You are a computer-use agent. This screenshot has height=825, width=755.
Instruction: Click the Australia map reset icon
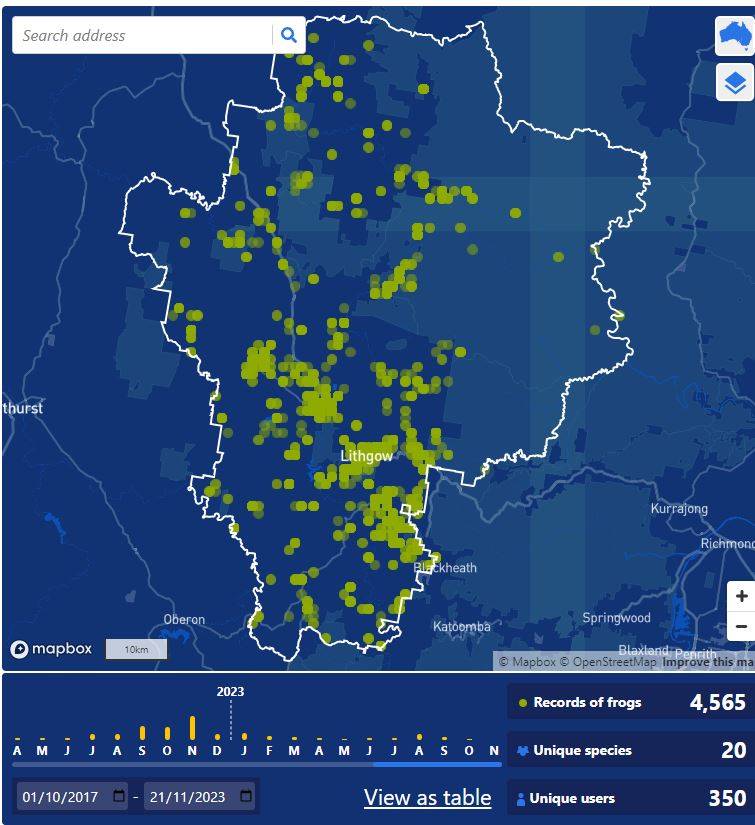pos(735,36)
